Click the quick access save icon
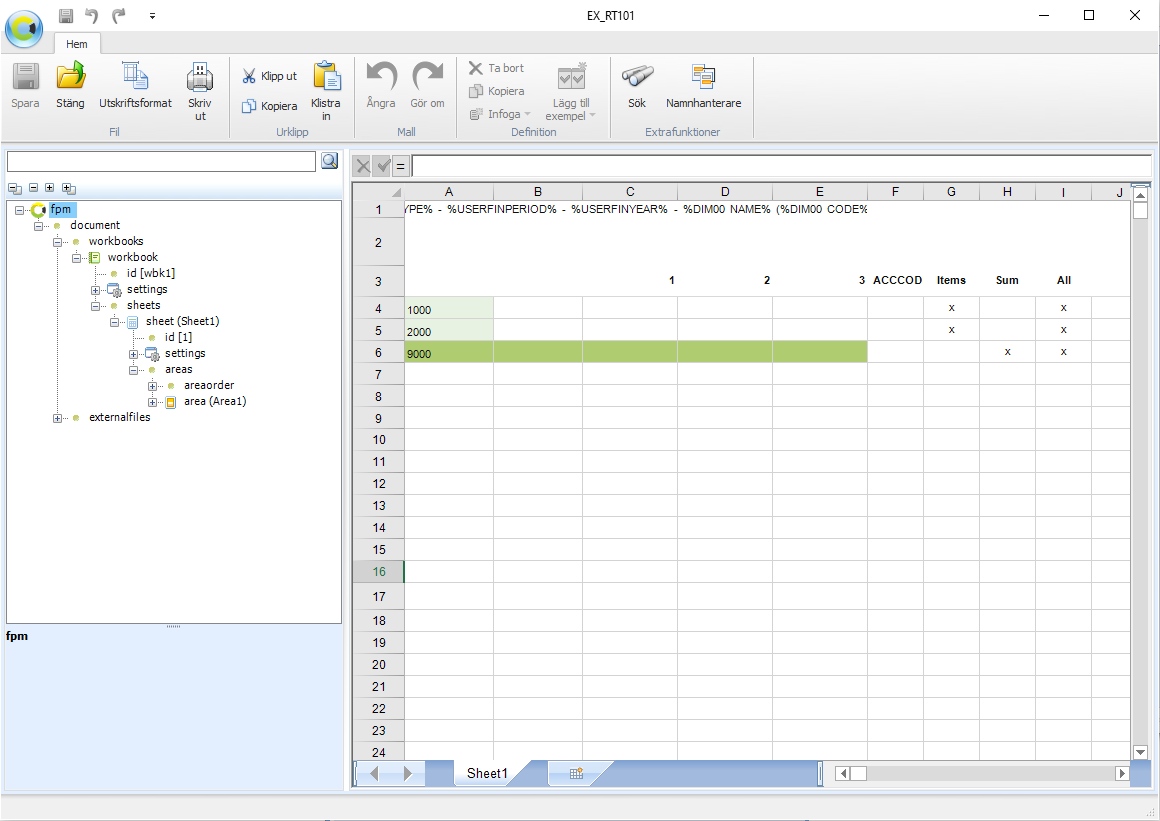This screenshot has width=1160, height=821. (x=66, y=16)
